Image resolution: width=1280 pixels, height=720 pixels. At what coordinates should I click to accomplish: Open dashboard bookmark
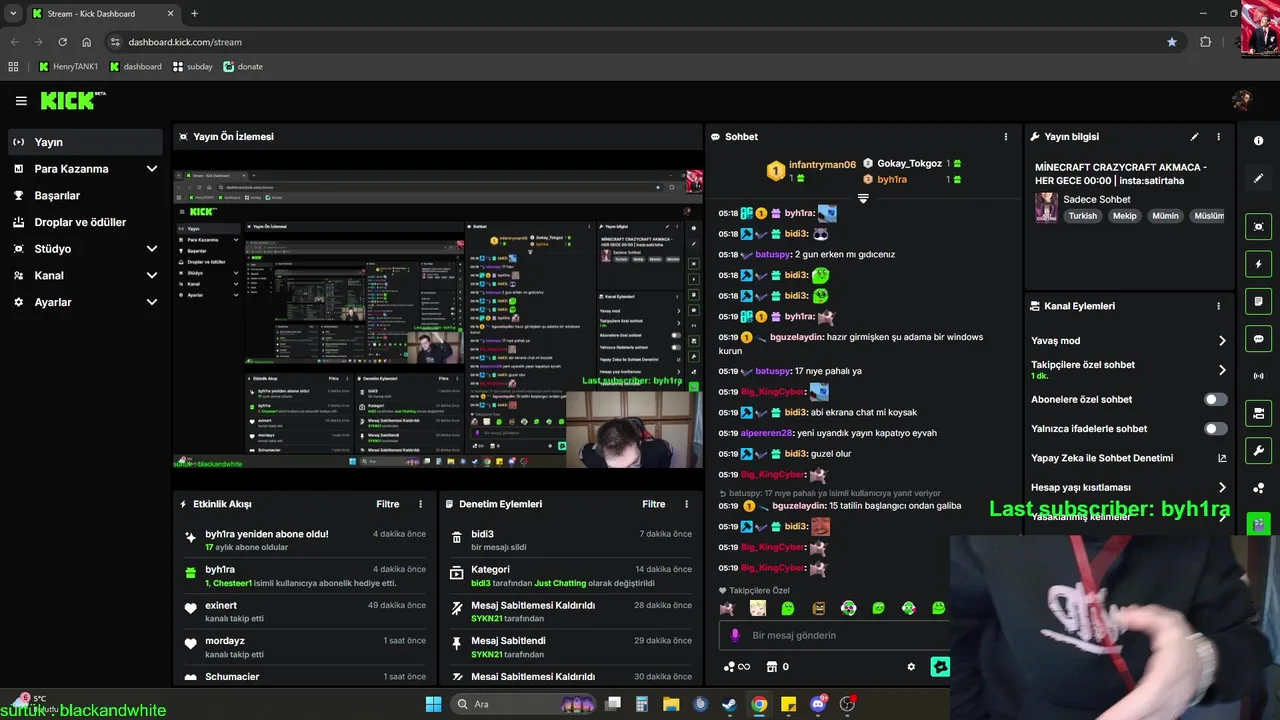[x=135, y=67]
